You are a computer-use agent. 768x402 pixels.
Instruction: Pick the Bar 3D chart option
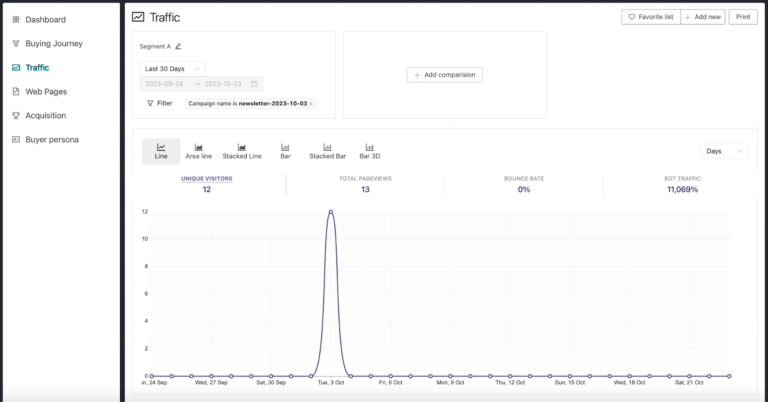coord(370,151)
